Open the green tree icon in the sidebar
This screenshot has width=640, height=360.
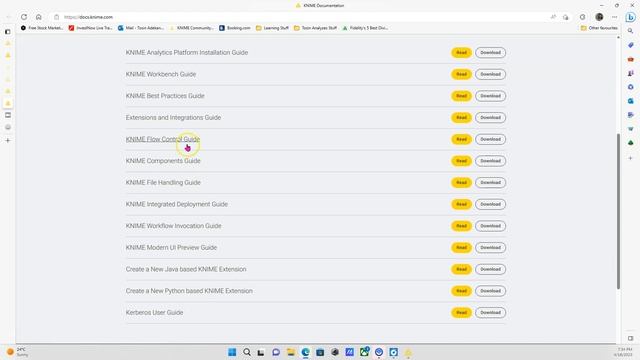631,142
